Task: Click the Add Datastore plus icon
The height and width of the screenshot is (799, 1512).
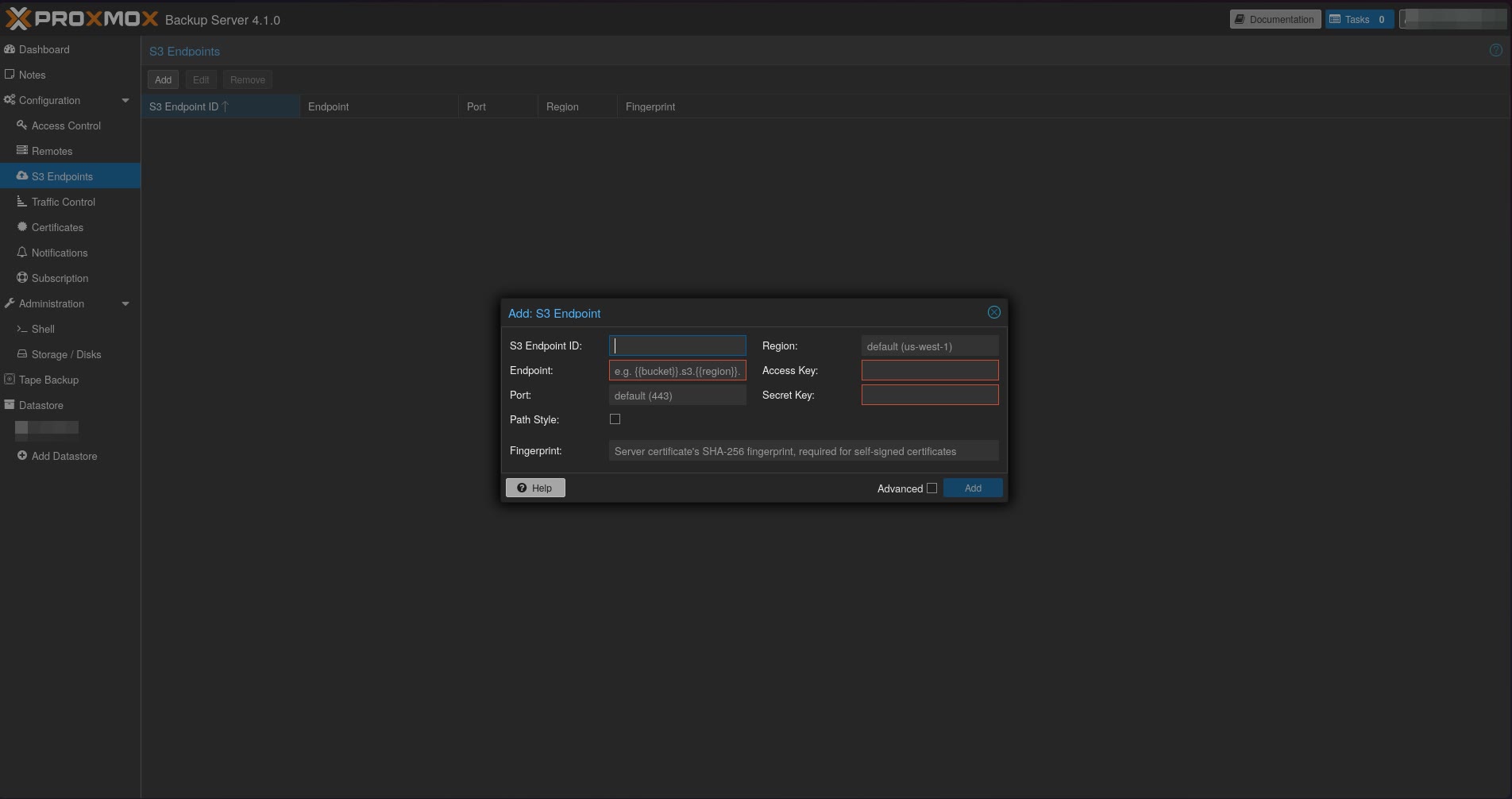Action: click(22, 456)
